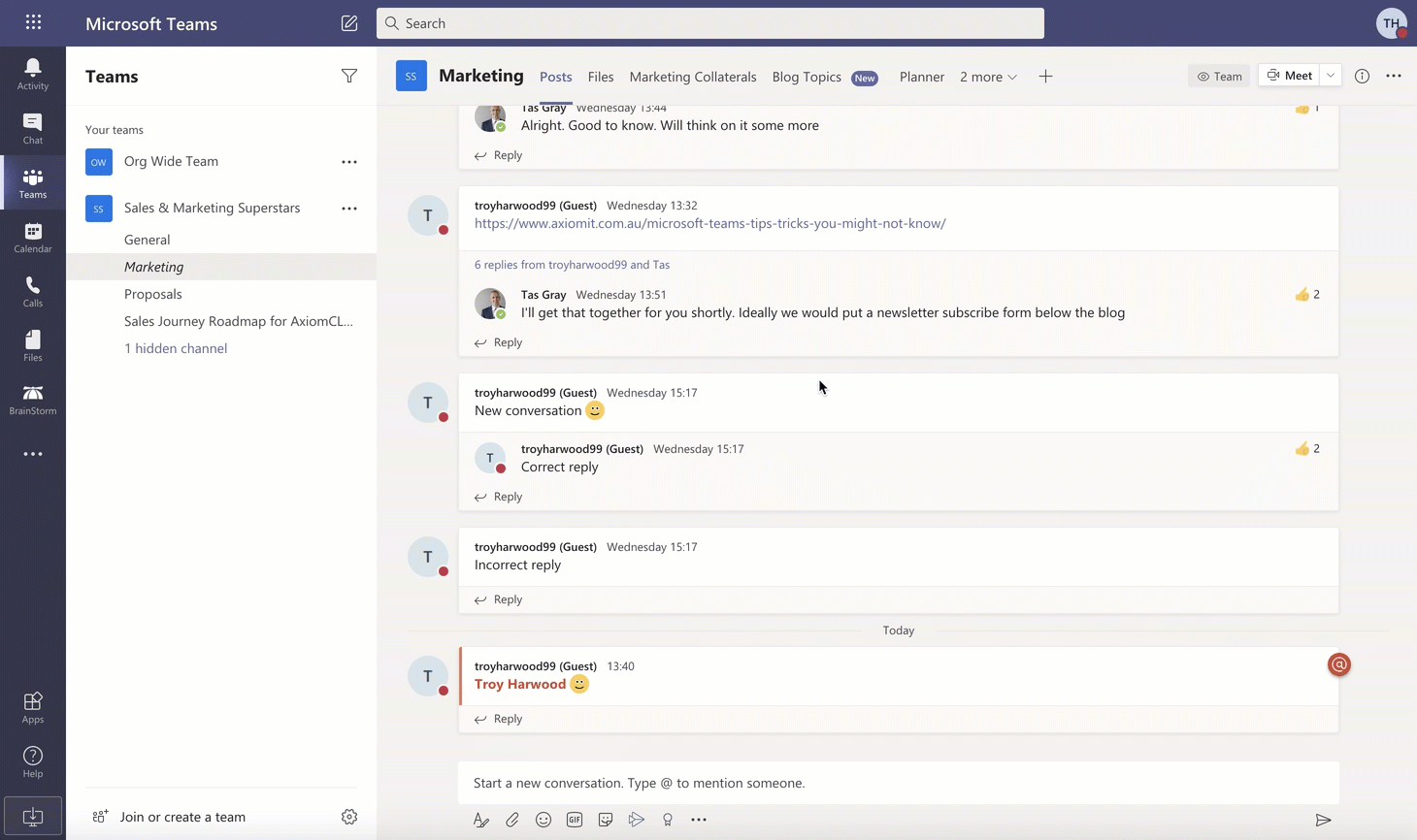Show the 1 hidden channel

(176, 348)
